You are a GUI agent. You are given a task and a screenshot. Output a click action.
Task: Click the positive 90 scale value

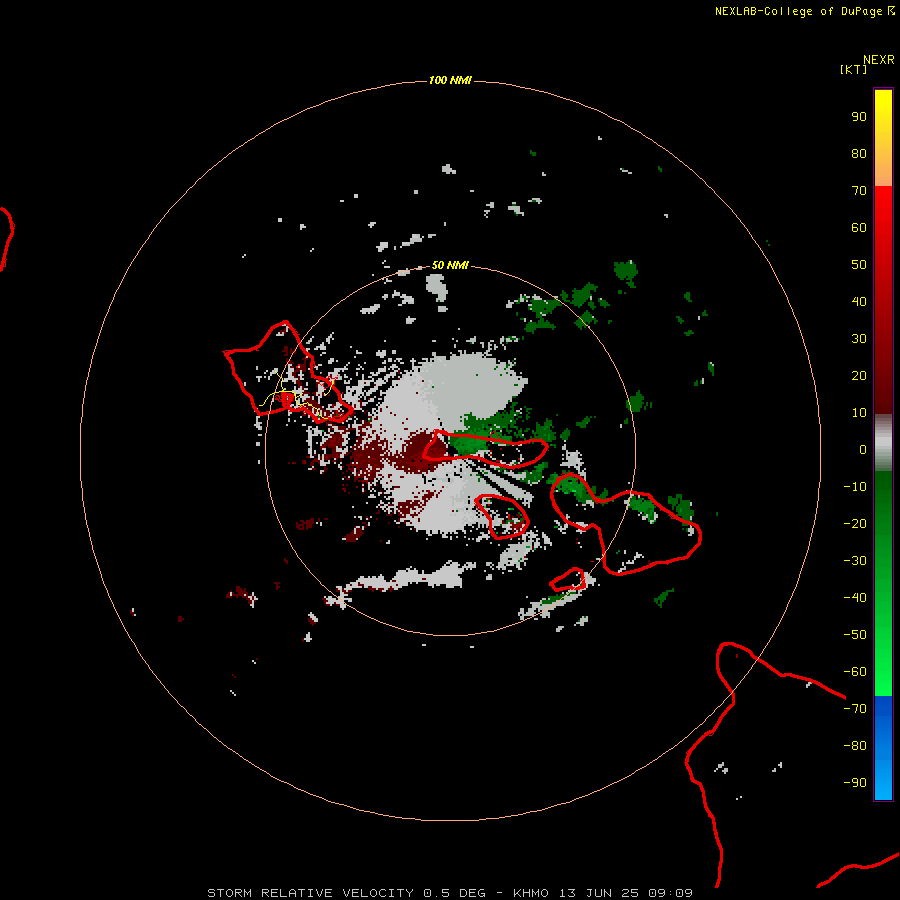pyautogui.click(x=859, y=117)
